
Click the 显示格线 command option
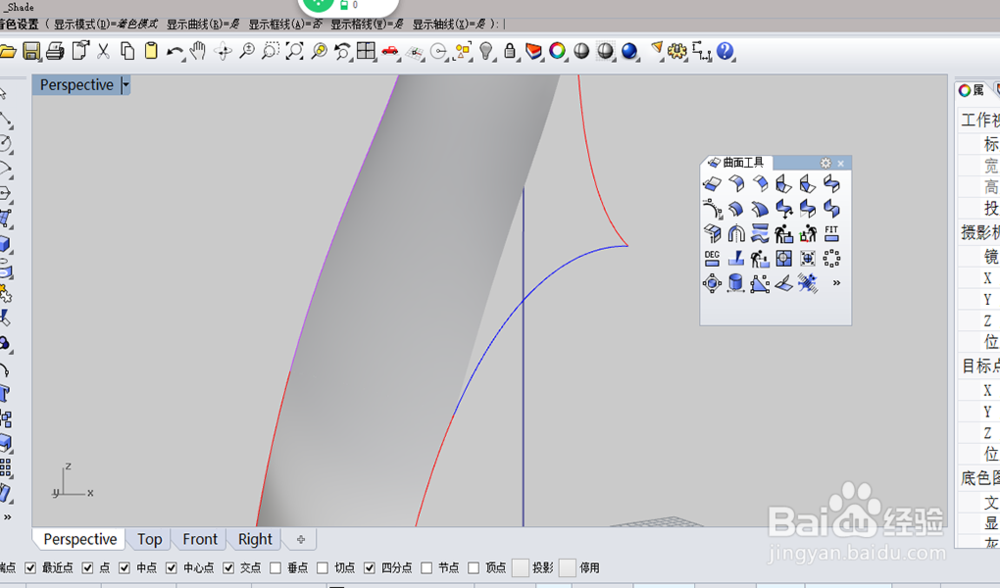click(367, 24)
